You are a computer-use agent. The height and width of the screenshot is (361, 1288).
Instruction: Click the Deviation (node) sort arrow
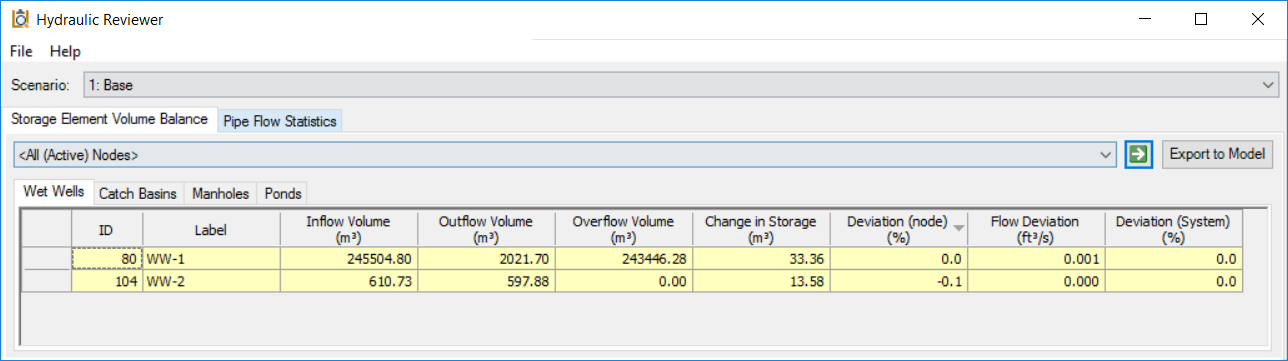click(x=959, y=228)
